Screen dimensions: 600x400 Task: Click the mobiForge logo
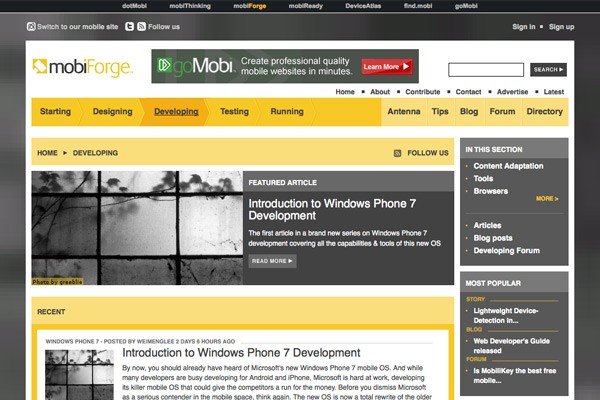83,67
